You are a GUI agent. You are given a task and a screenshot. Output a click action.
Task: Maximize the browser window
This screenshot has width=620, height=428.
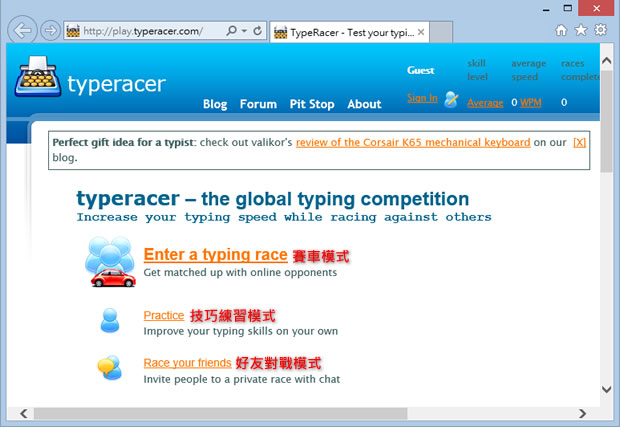coord(568,8)
